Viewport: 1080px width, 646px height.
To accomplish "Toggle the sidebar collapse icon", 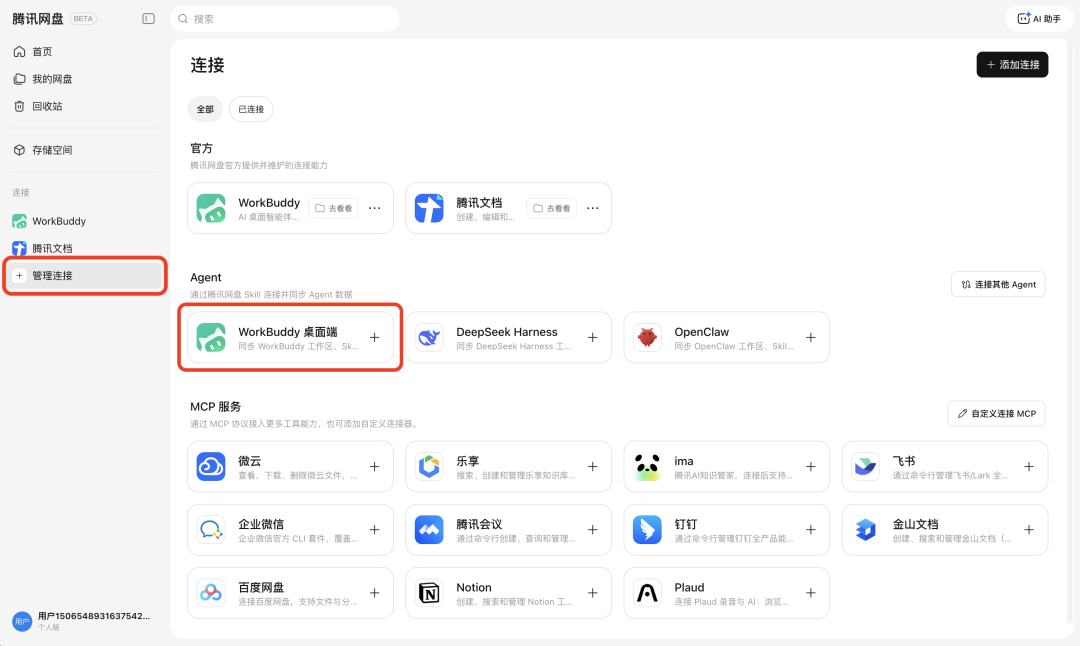I will click(148, 19).
